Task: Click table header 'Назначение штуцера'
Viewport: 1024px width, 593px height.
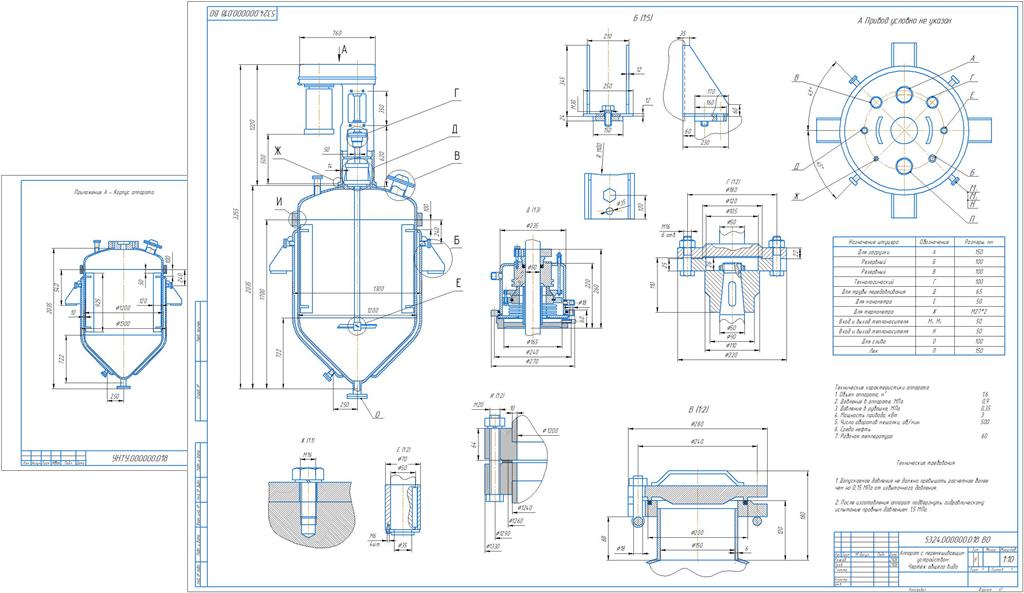Action: coord(873,242)
